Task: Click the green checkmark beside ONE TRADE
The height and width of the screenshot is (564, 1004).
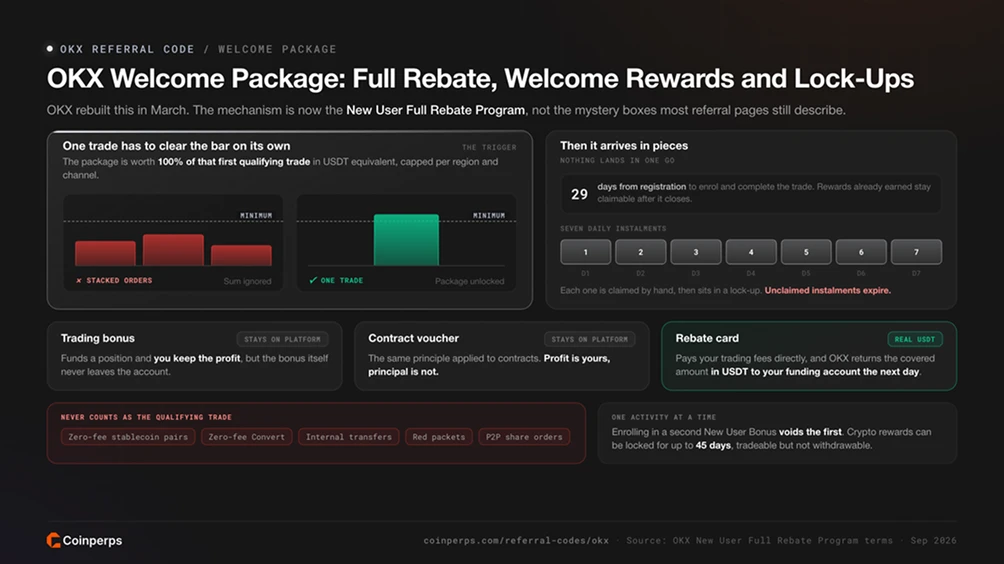Action: coord(313,280)
